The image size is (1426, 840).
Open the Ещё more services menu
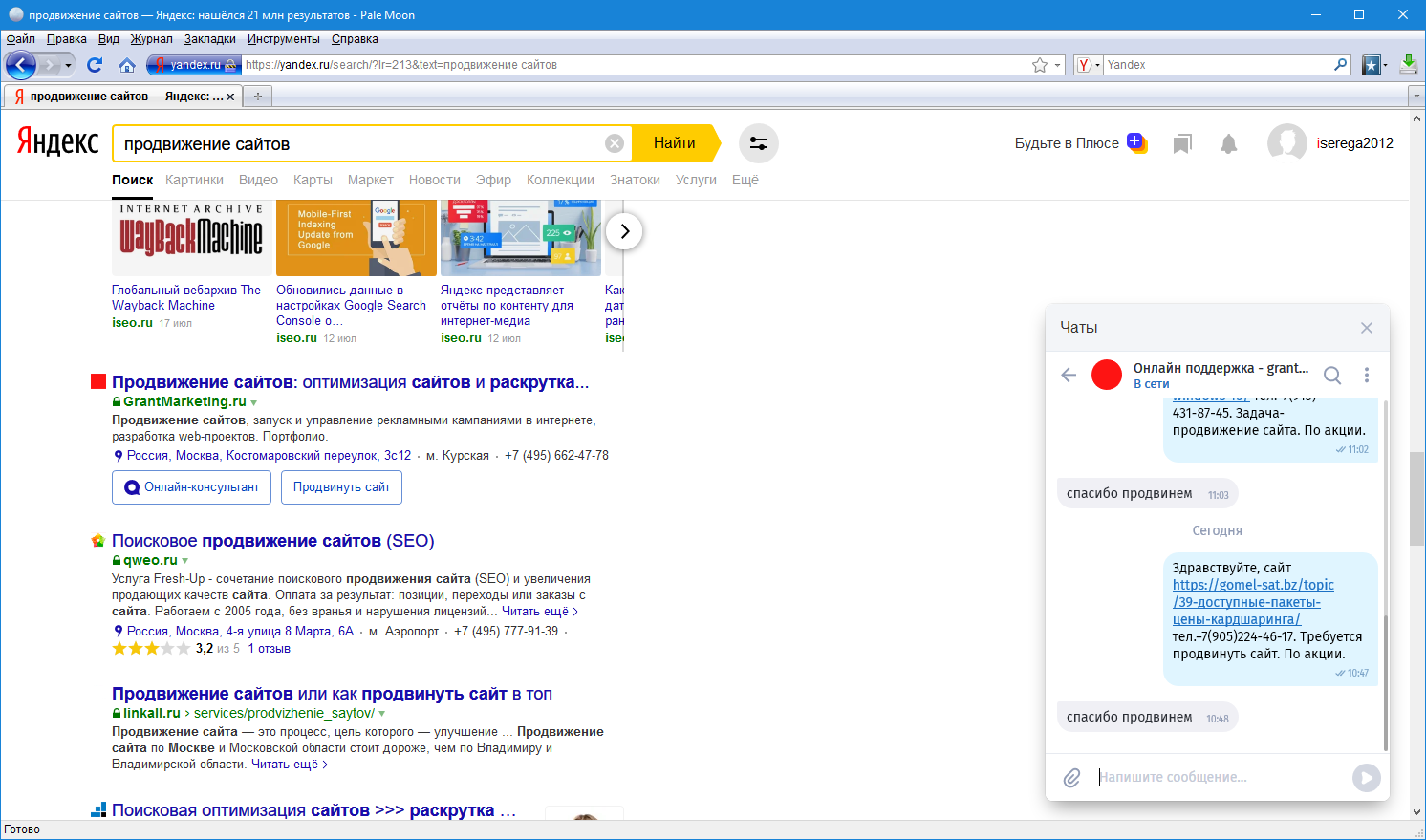(x=745, y=180)
